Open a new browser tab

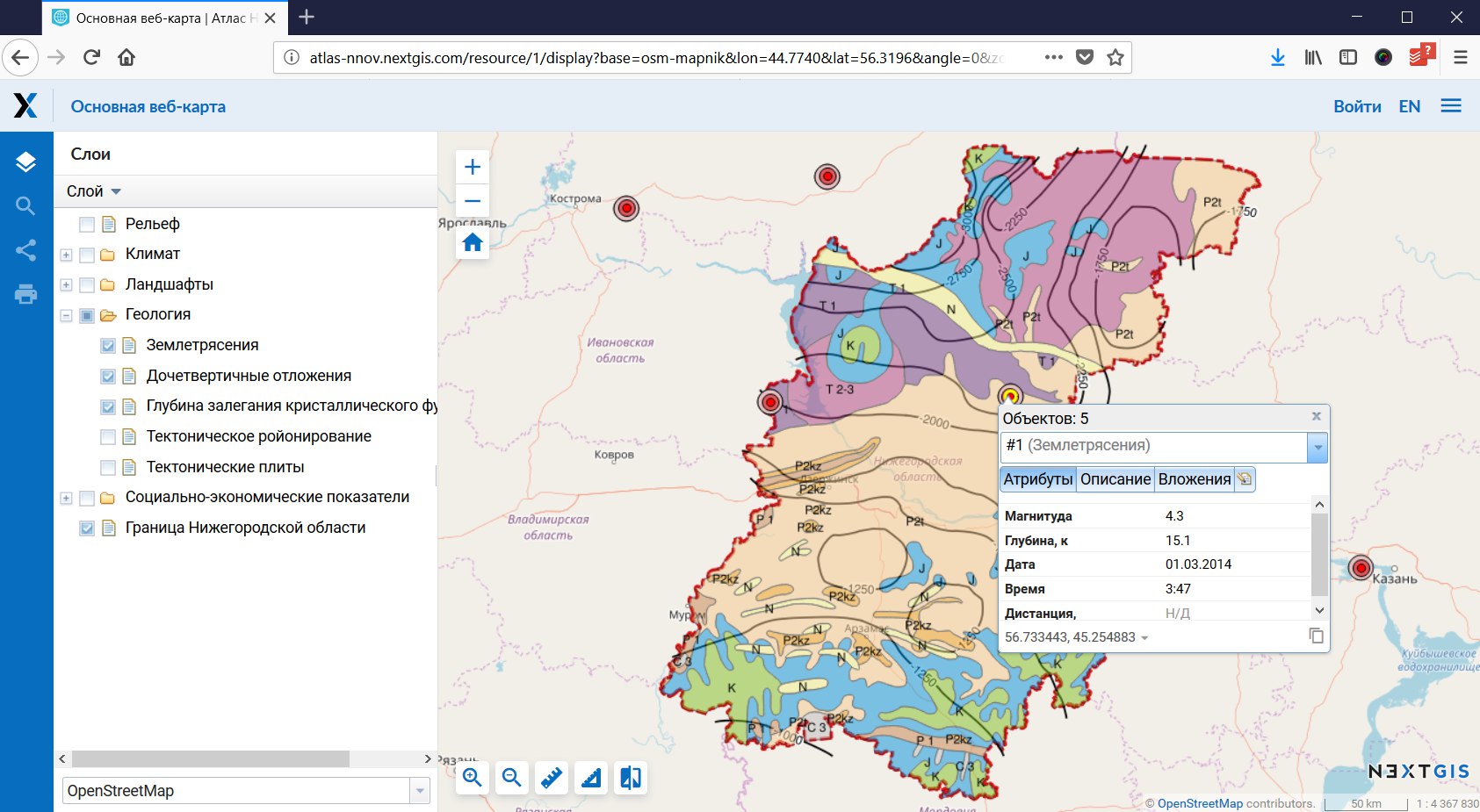[x=307, y=17]
